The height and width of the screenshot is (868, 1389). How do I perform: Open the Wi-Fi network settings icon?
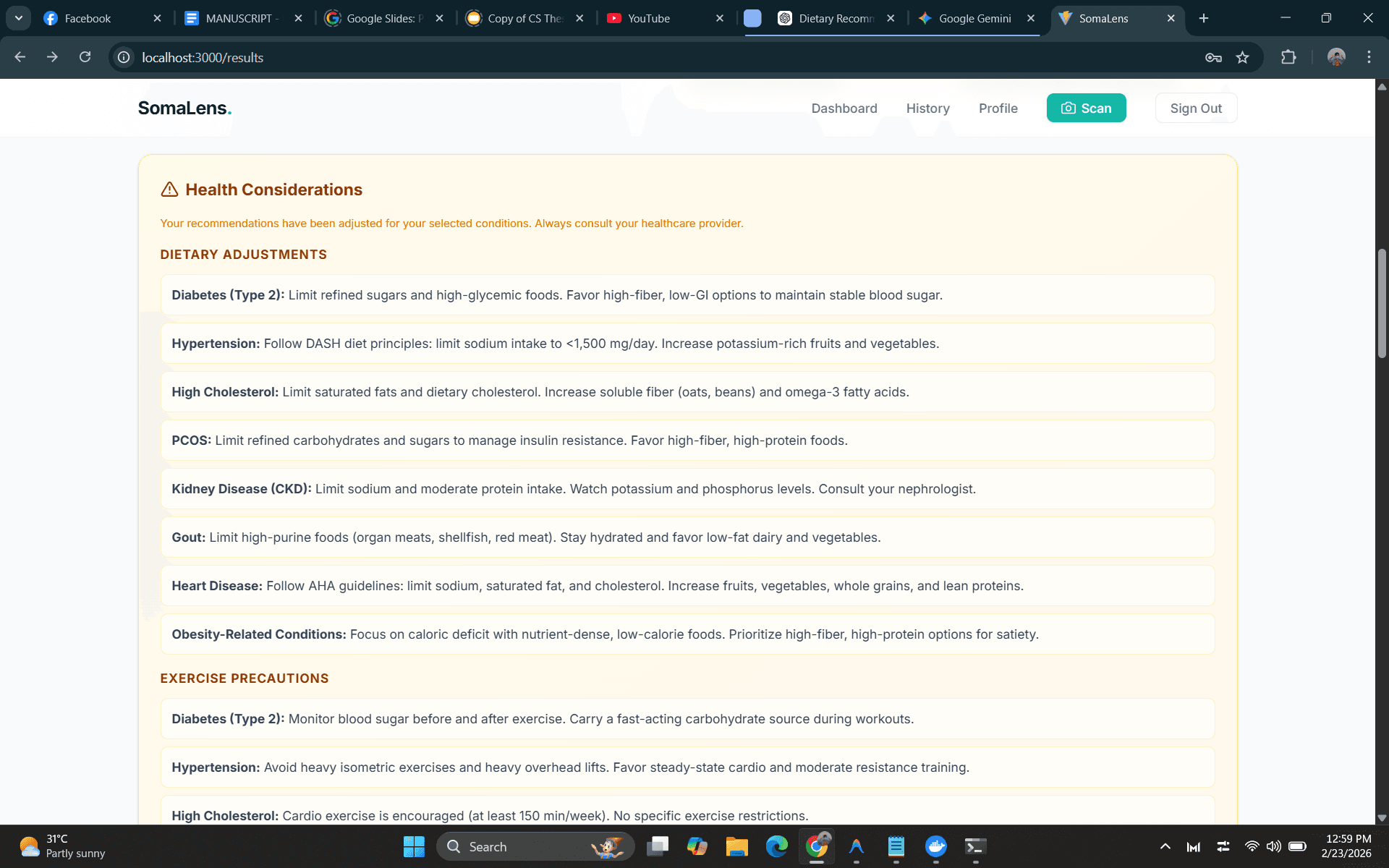pos(1252,846)
